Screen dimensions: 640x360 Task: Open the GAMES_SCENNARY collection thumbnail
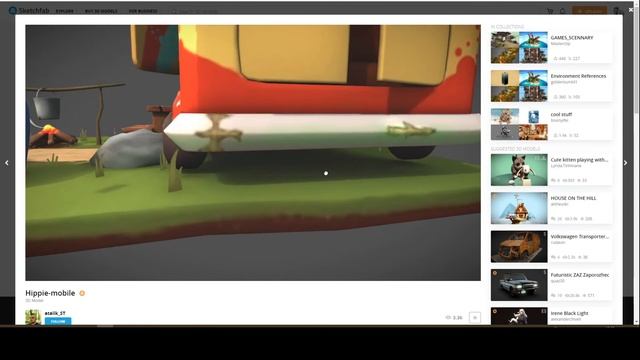coord(519,48)
